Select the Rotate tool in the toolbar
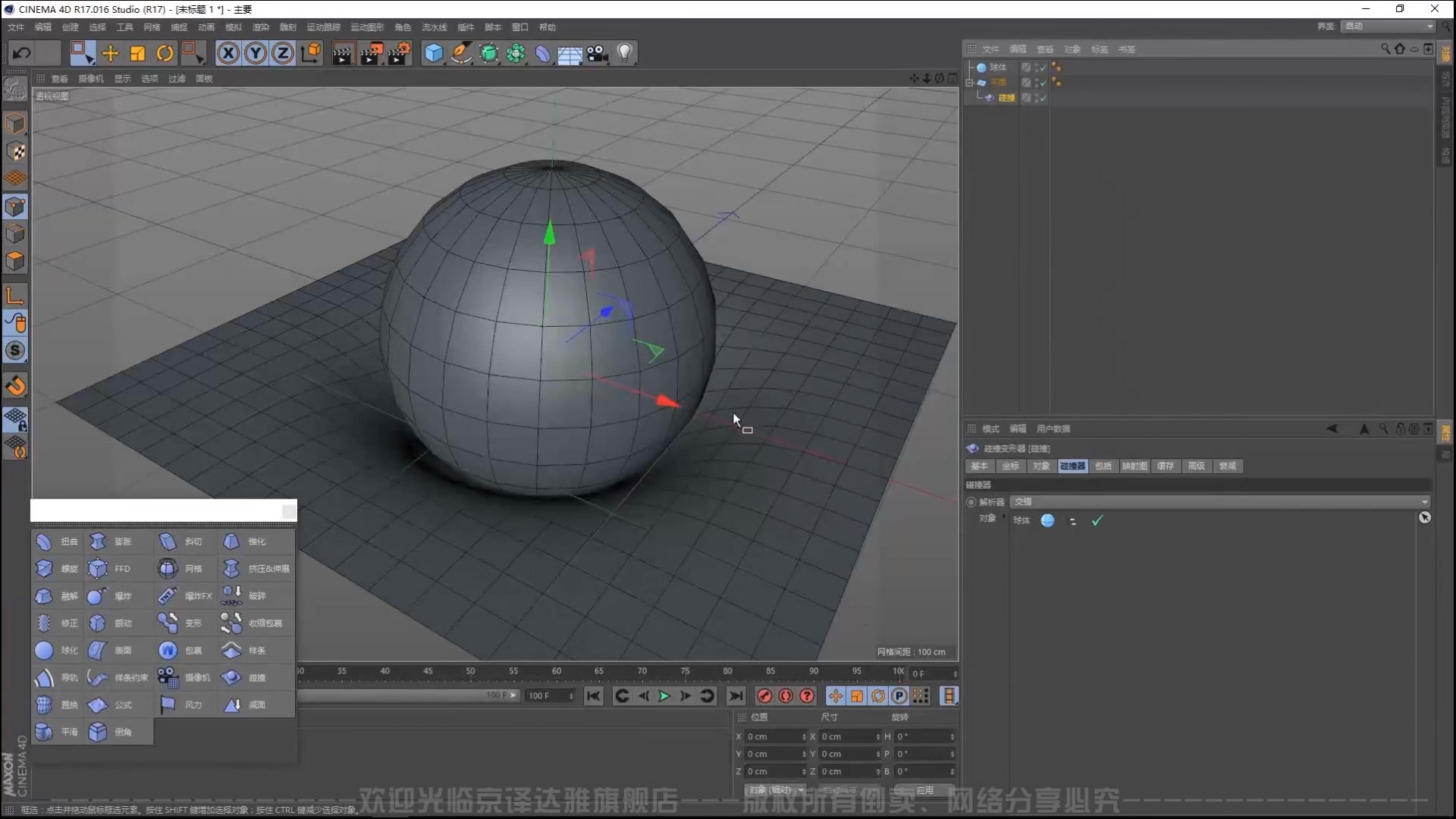This screenshot has height=819, width=1456. 165,53
